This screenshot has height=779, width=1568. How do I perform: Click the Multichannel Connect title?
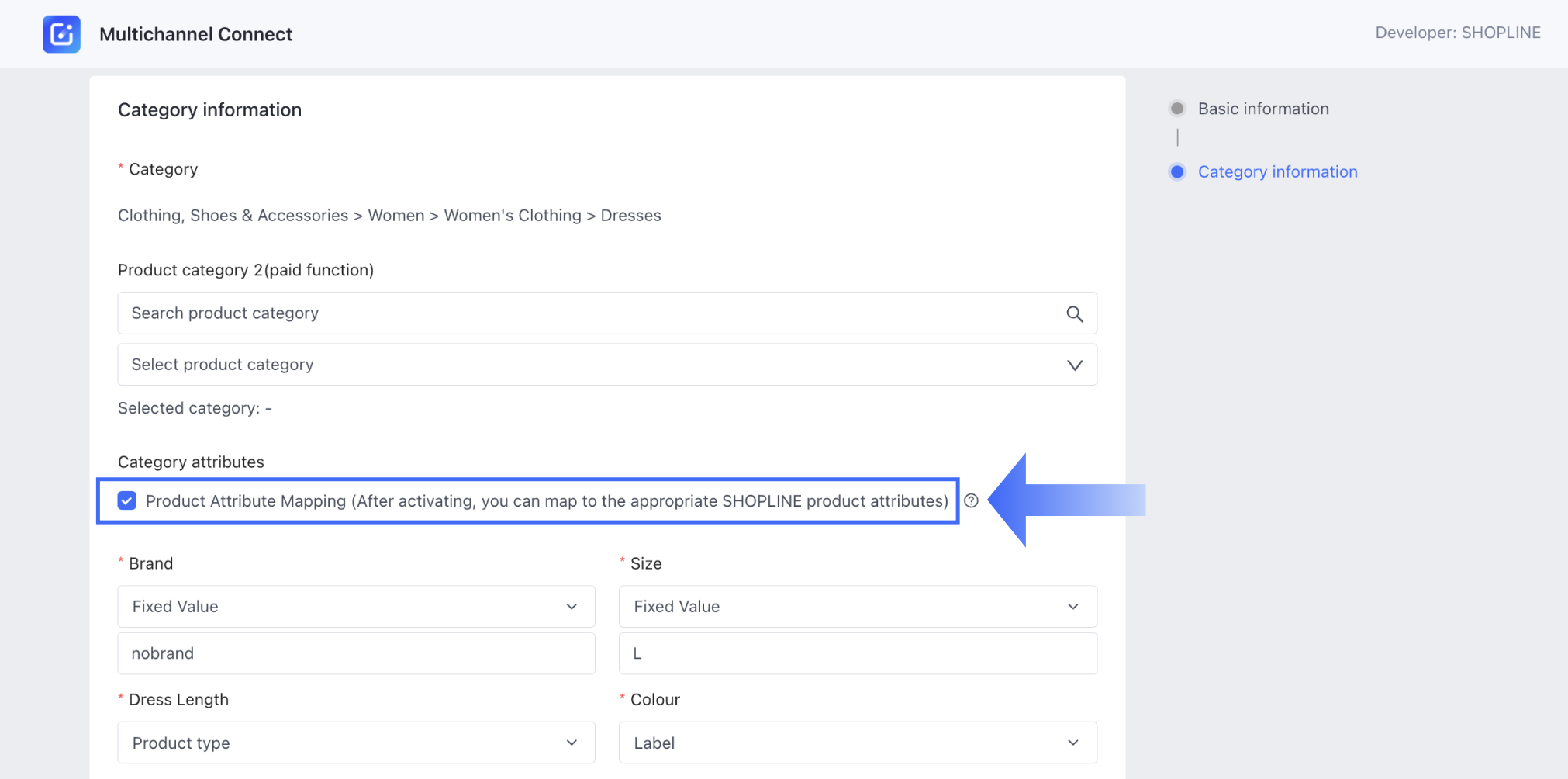pyautogui.click(x=195, y=34)
